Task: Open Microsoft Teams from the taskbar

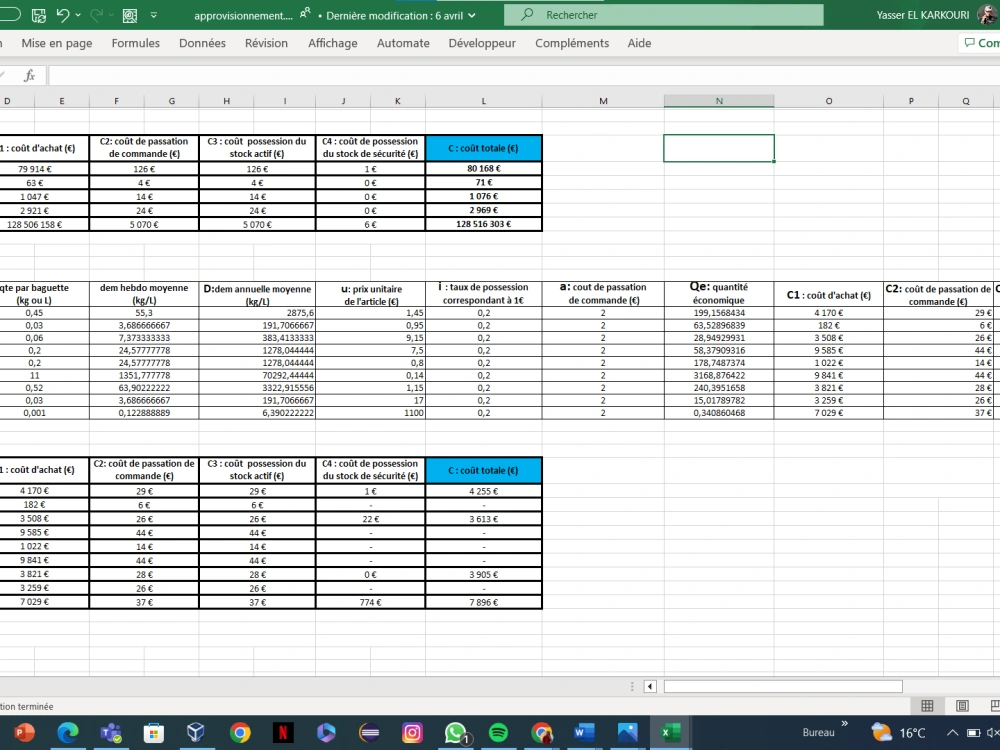Action: click(110, 733)
